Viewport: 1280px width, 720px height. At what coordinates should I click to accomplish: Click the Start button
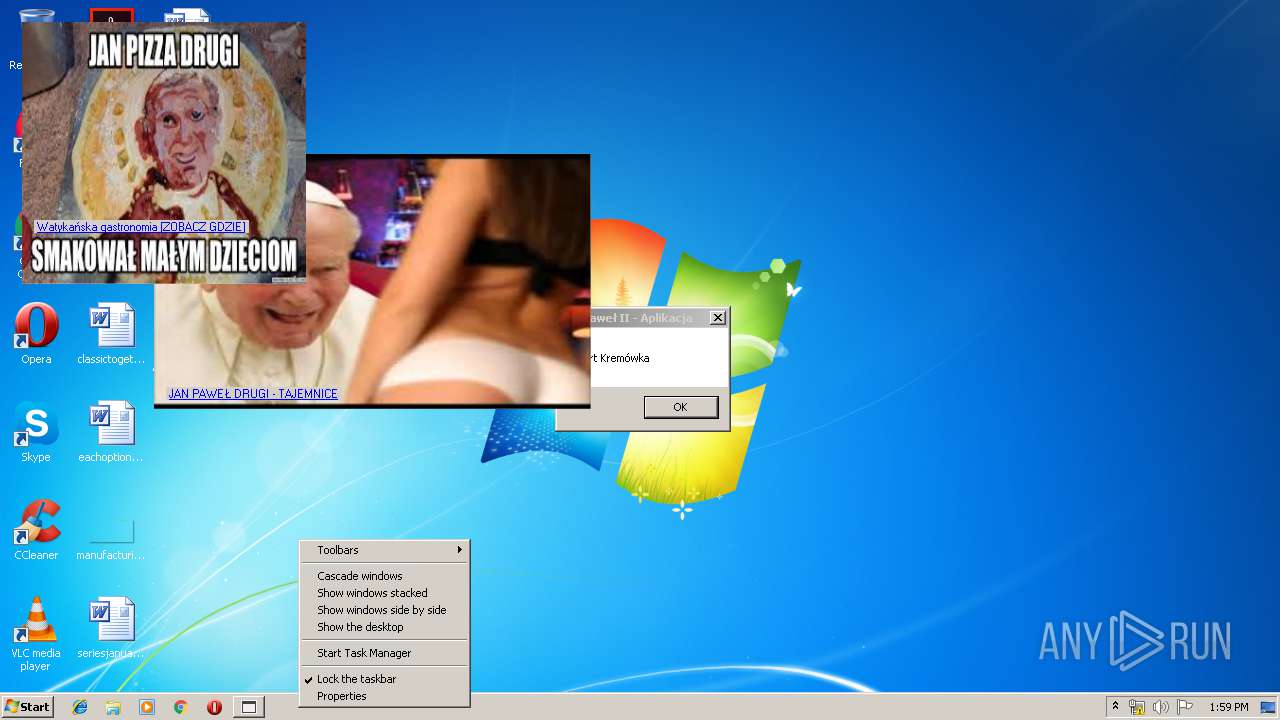[x=27, y=707]
